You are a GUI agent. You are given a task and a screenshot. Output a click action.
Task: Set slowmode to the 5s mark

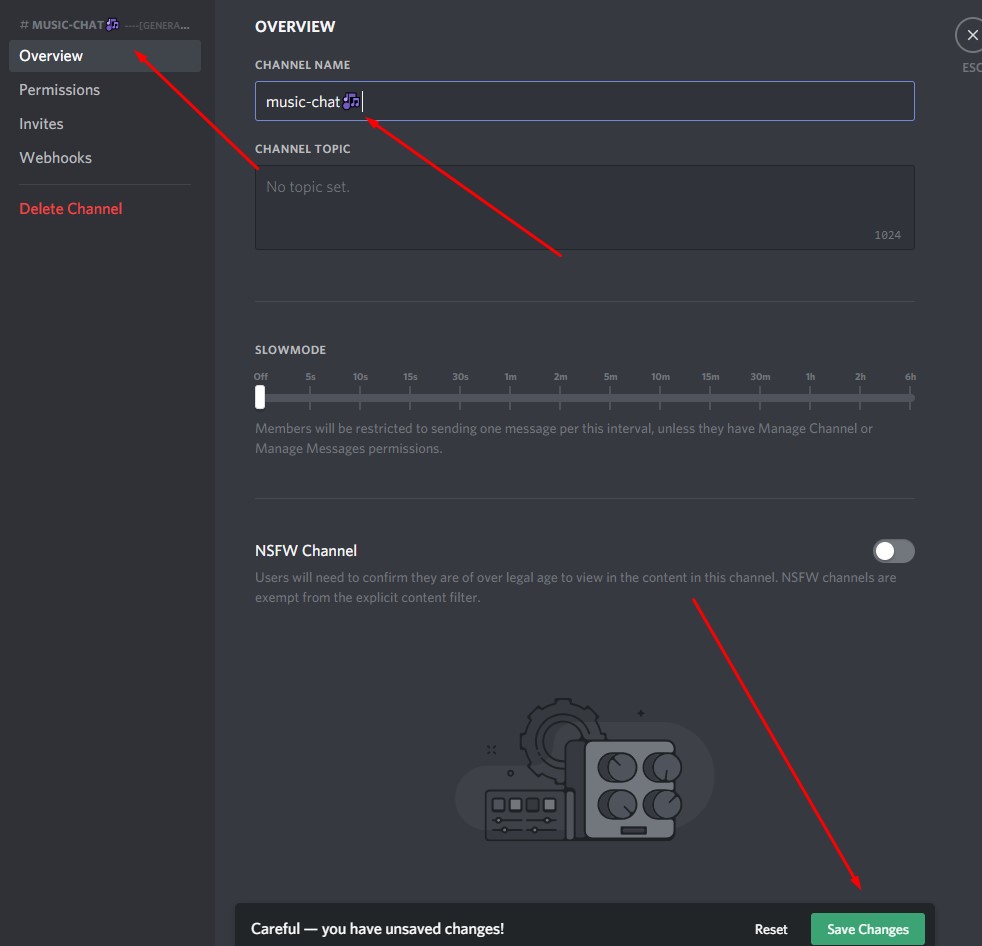tap(310, 397)
